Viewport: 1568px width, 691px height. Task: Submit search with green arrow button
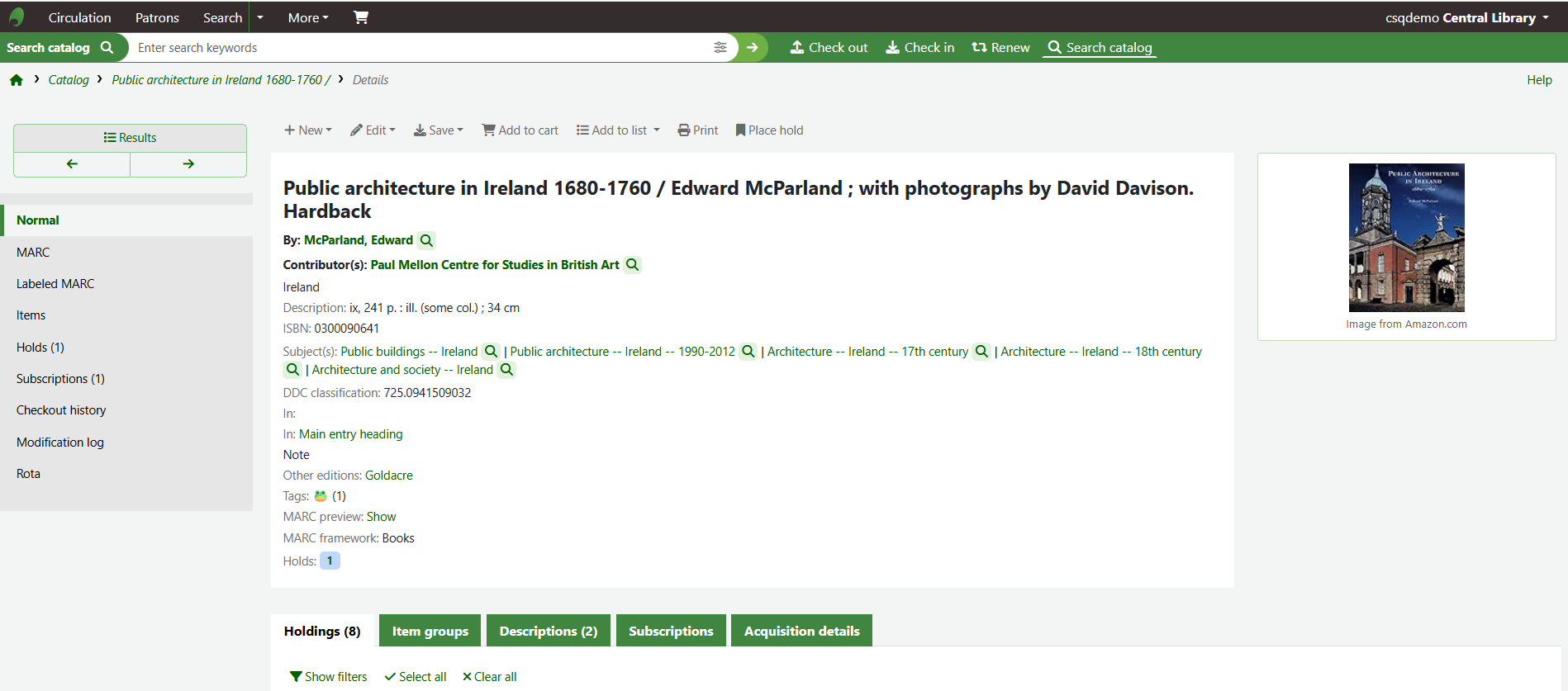tap(753, 48)
